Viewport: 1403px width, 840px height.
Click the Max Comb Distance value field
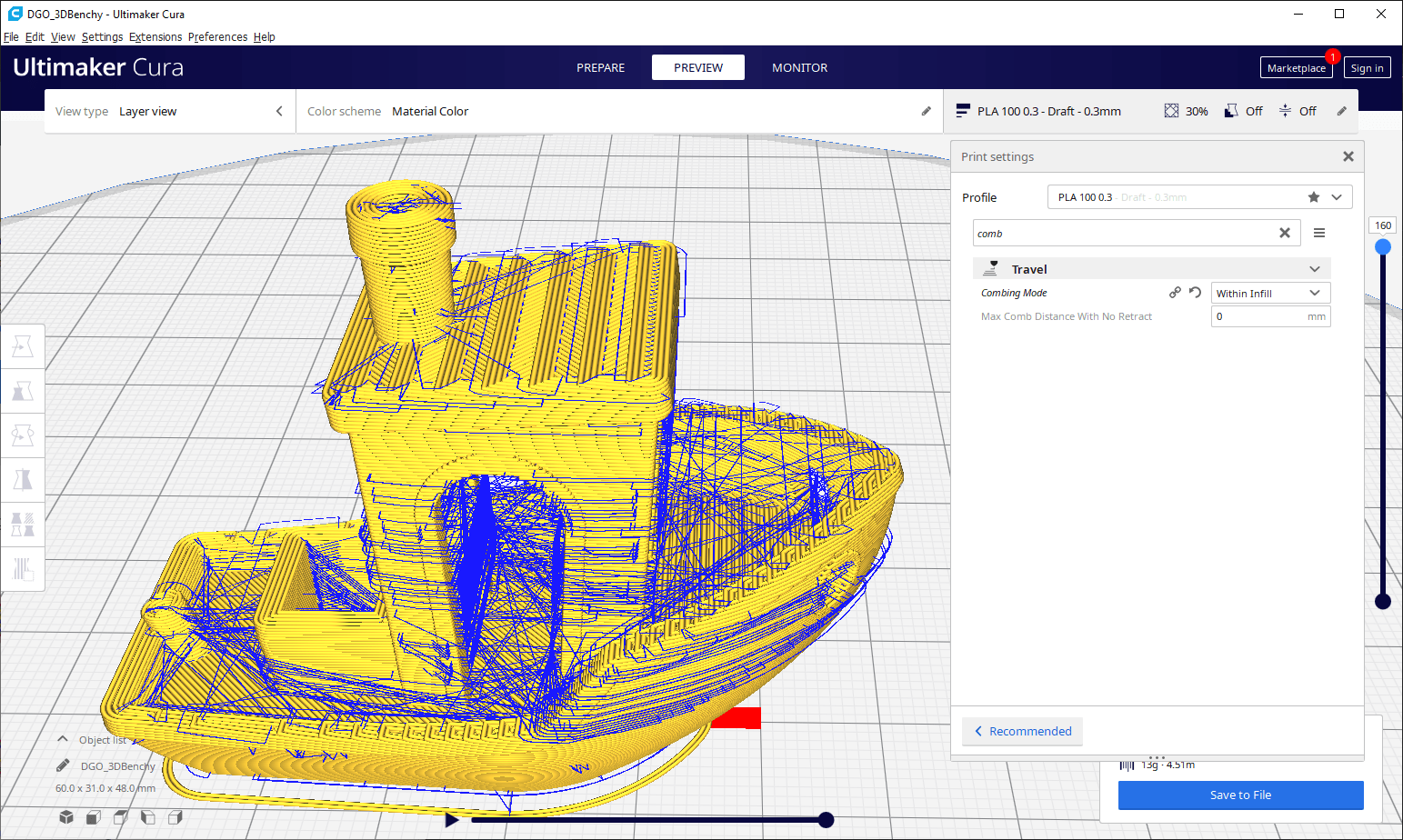pos(1270,316)
